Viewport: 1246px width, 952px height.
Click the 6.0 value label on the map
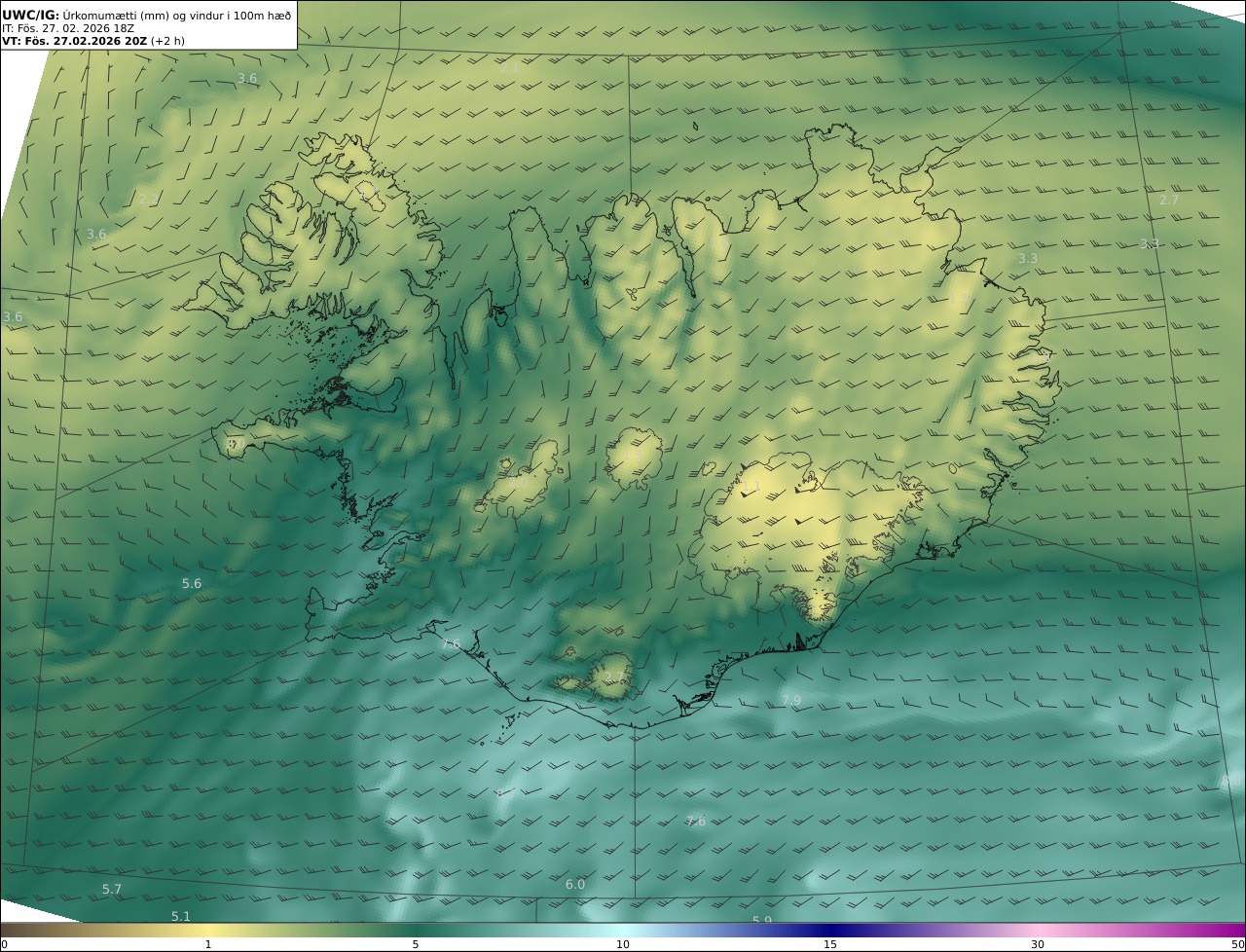pos(575,885)
